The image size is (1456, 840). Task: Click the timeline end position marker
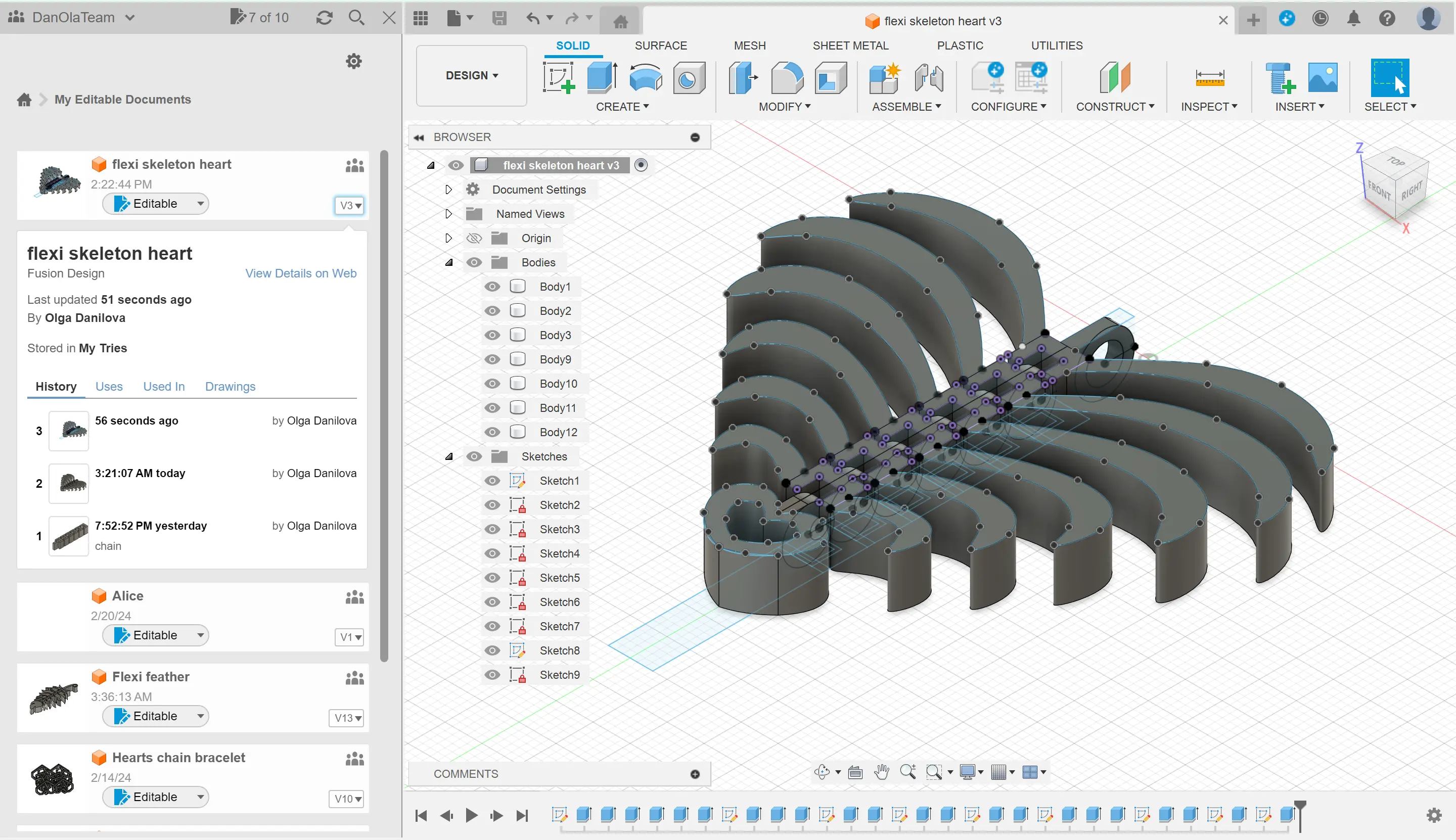(x=1300, y=815)
